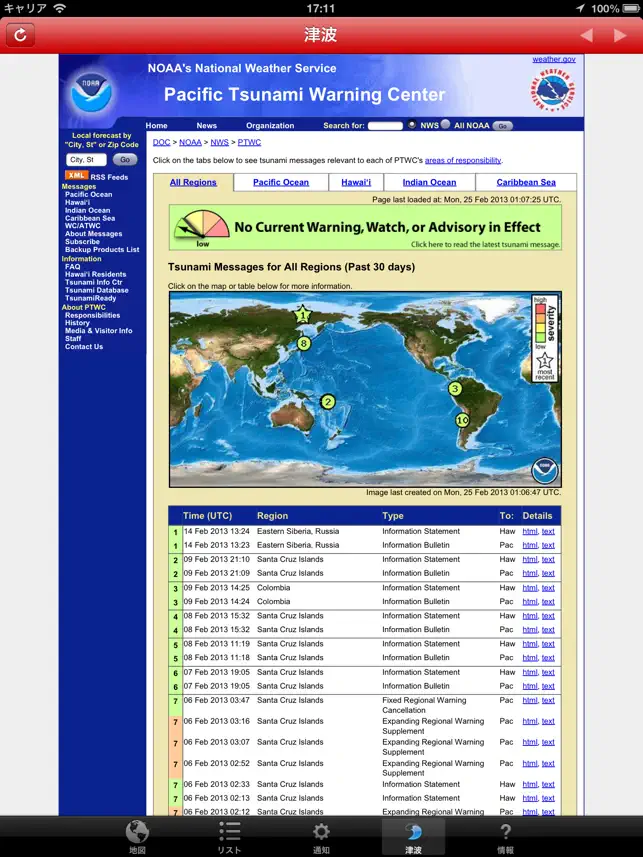This screenshot has width=643, height=857.
Task: Open text for 09 Feb 21:10 statement
Action: [x=548, y=560]
